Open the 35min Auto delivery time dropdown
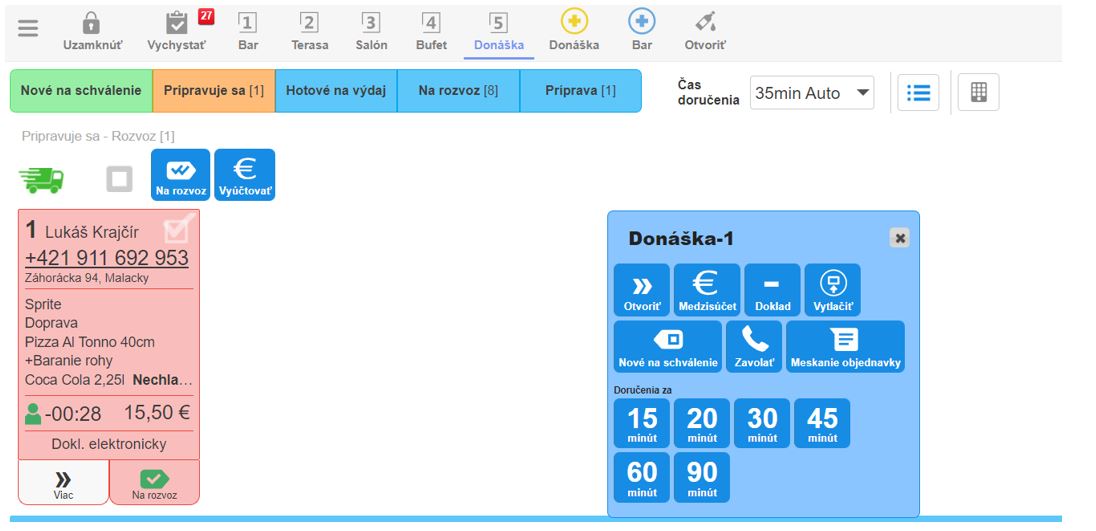The image size is (1096, 531). [812, 93]
